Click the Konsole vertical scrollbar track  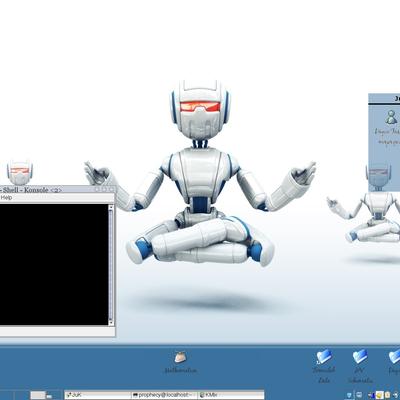[111, 265]
